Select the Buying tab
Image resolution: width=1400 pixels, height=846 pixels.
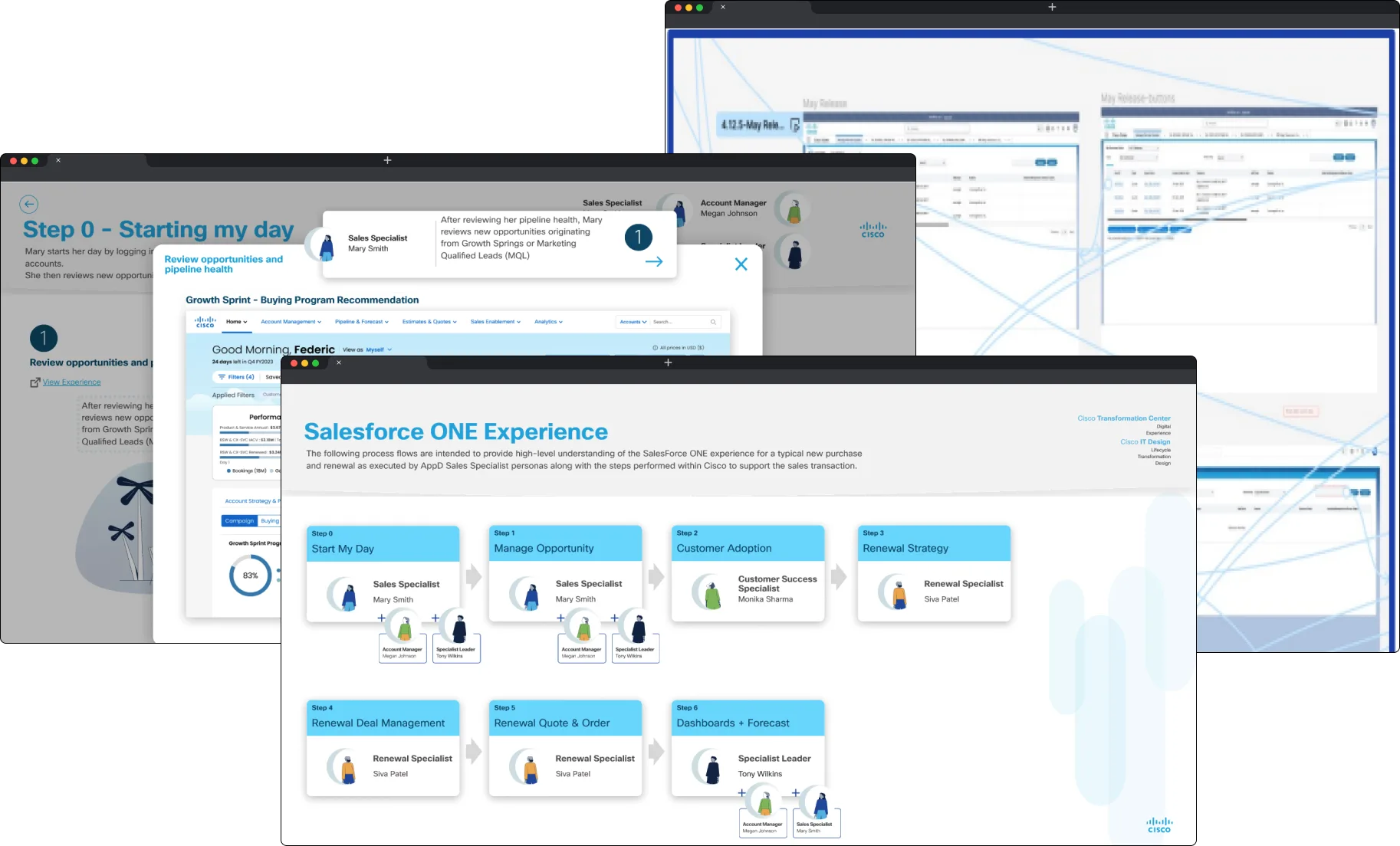[x=270, y=521]
